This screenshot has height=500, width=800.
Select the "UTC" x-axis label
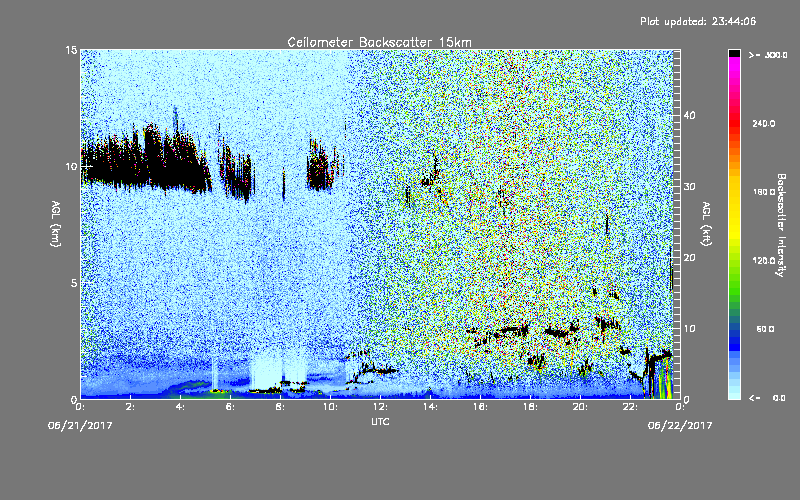(x=380, y=421)
